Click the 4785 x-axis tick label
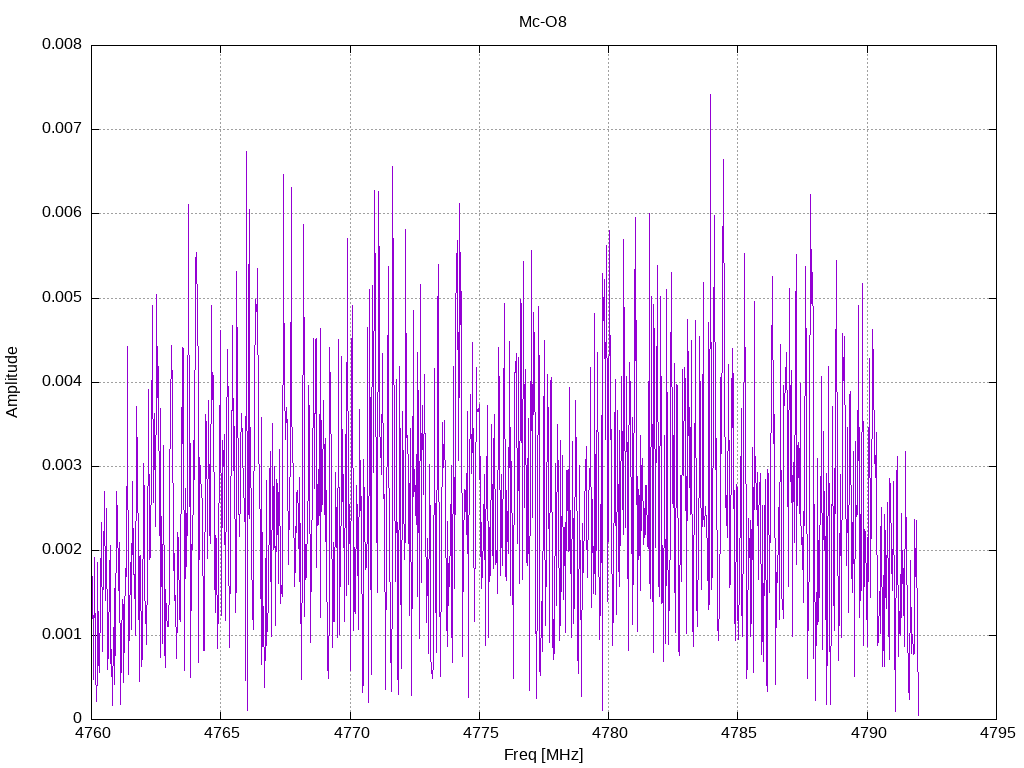1024x768 pixels. click(x=739, y=733)
